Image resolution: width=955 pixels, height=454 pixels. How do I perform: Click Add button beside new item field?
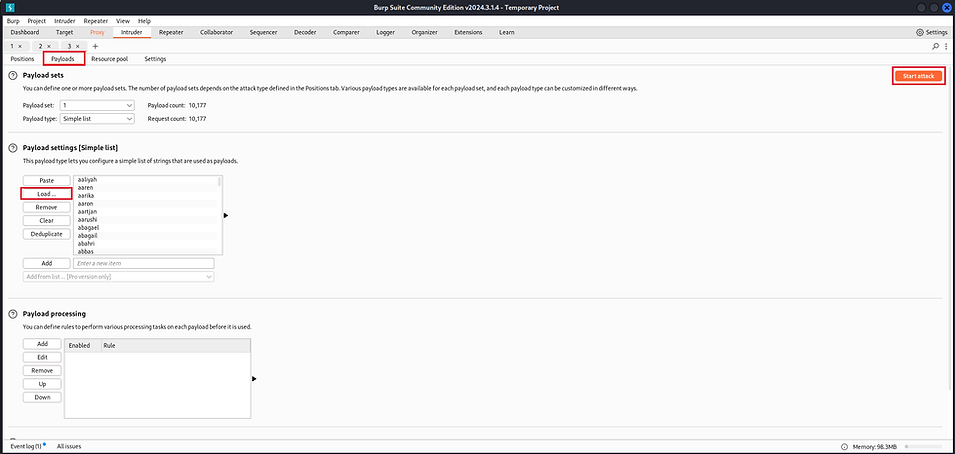pyautogui.click(x=47, y=263)
